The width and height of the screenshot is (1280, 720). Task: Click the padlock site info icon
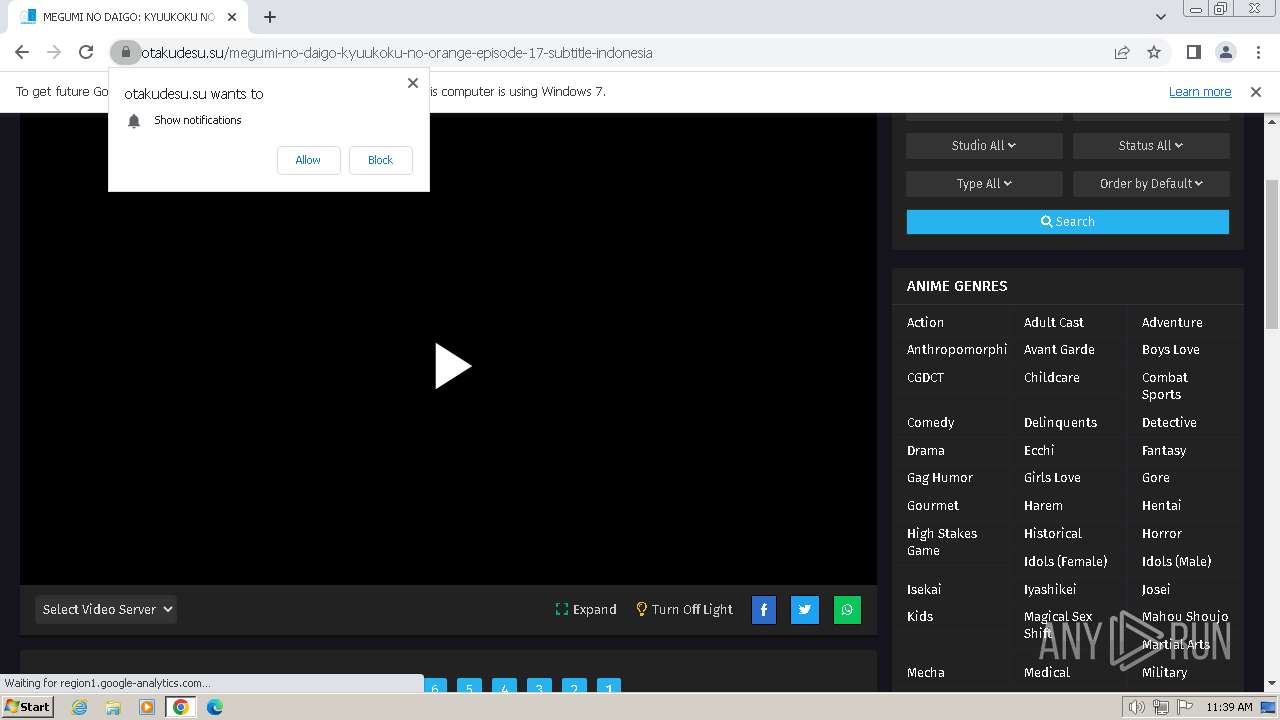(125, 52)
